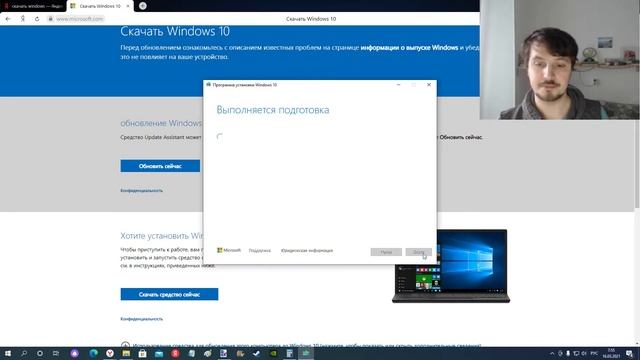Go back using the browser back arrow
Image resolution: width=640 pixels, height=360 pixels.
pos(8,19)
